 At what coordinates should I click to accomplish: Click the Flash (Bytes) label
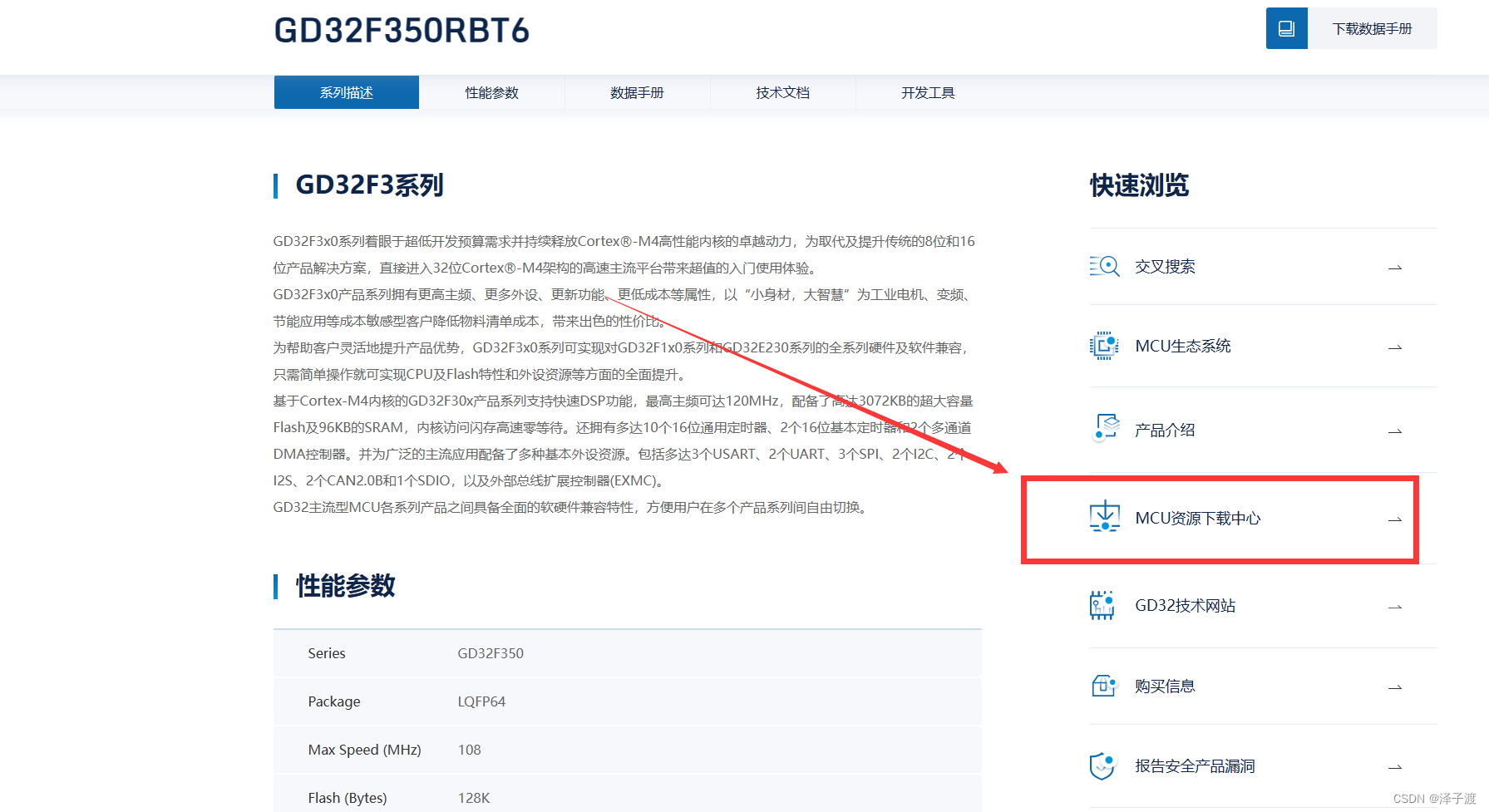tap(348, 798)
